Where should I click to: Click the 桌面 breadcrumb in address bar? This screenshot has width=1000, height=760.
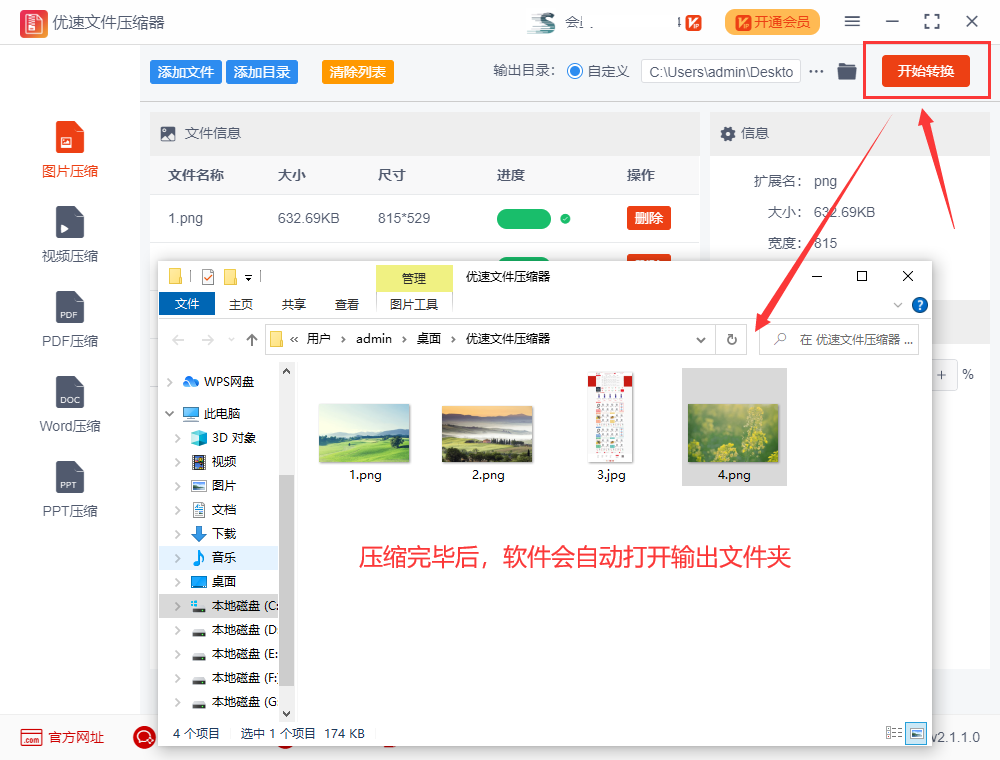coord(429,339)
